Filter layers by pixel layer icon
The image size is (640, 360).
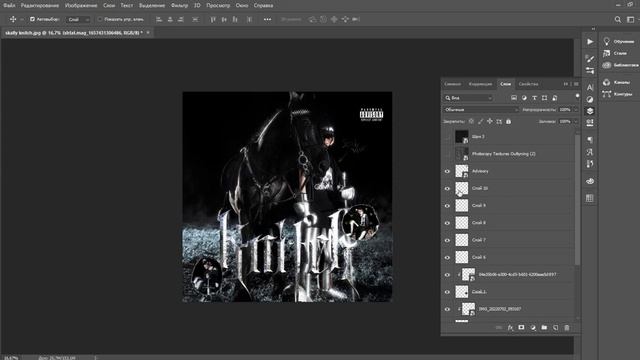pyautogui.click(x=514, y=98)
